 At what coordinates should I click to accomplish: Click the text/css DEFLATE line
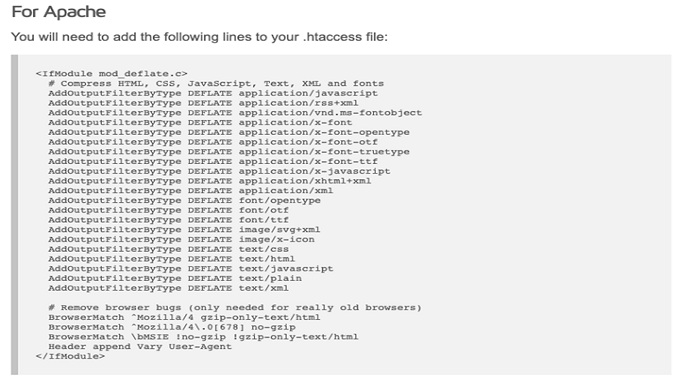(169, 249)
